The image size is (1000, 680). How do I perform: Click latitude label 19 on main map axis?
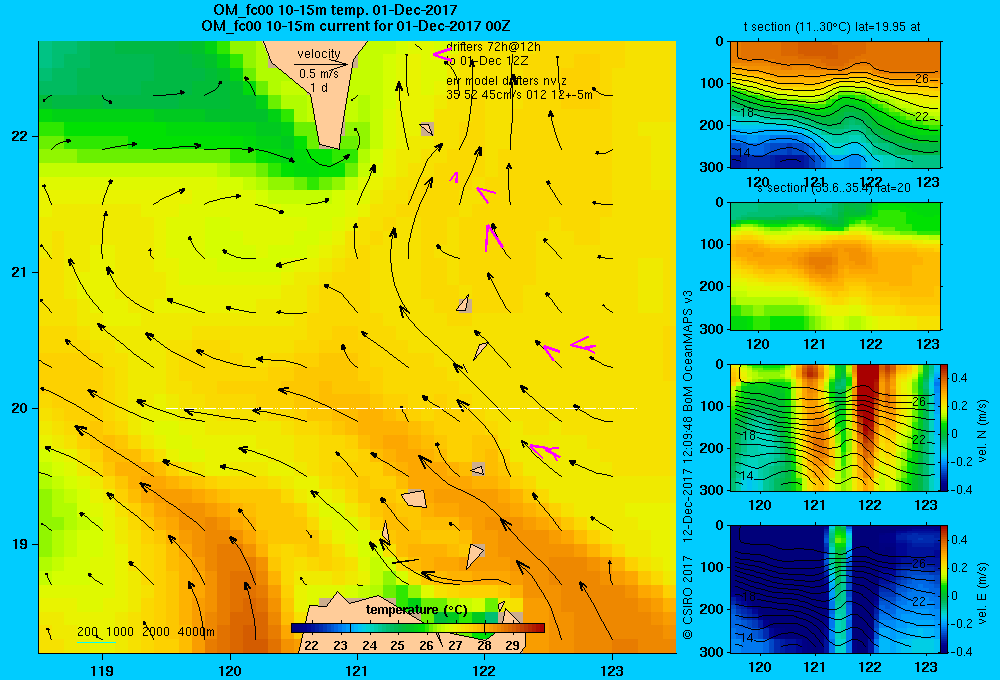(20, 544)
